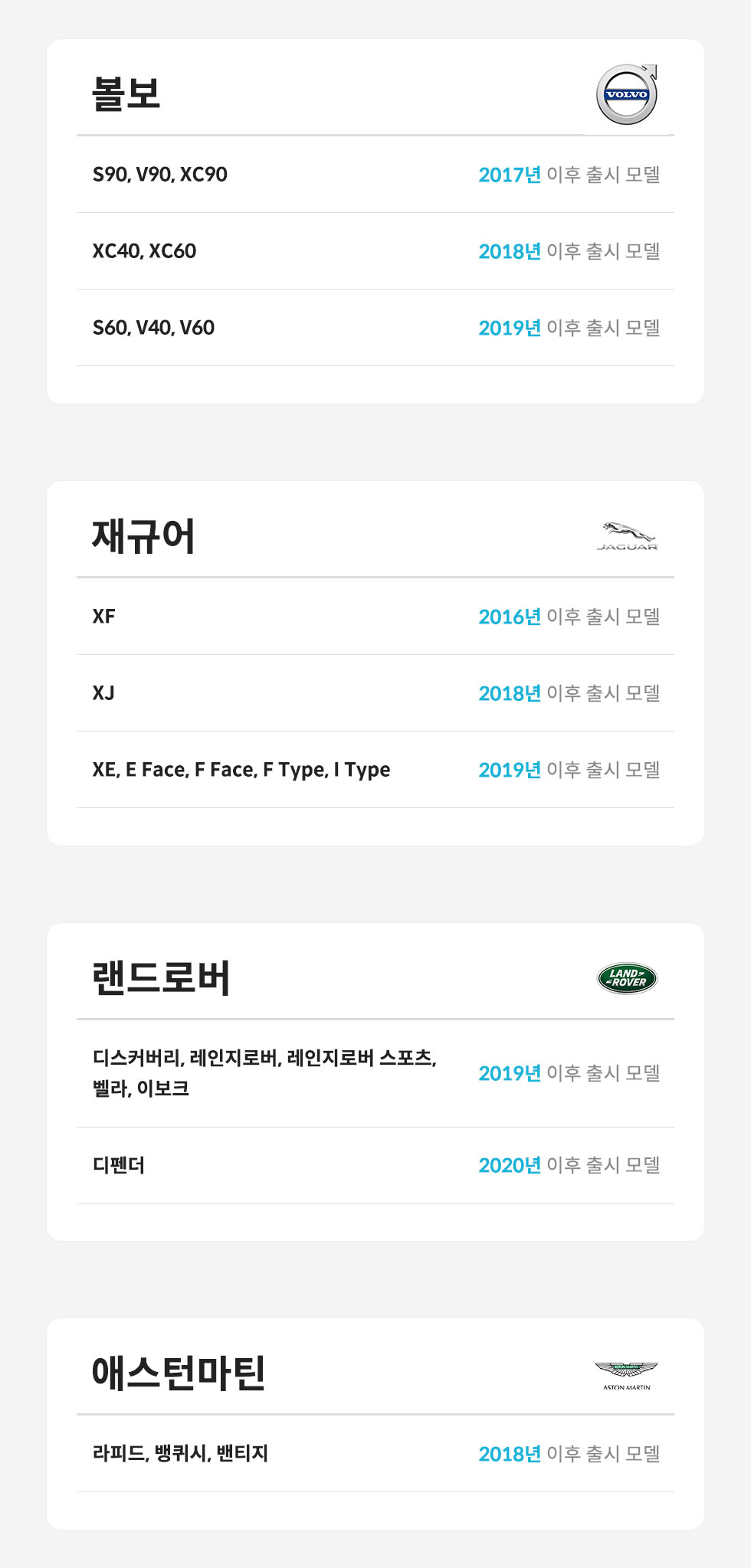Image resolution: width=751 pixels, height=1568 pixels.
Task: Click the XC40, XC60 model row
Action: 144,251
